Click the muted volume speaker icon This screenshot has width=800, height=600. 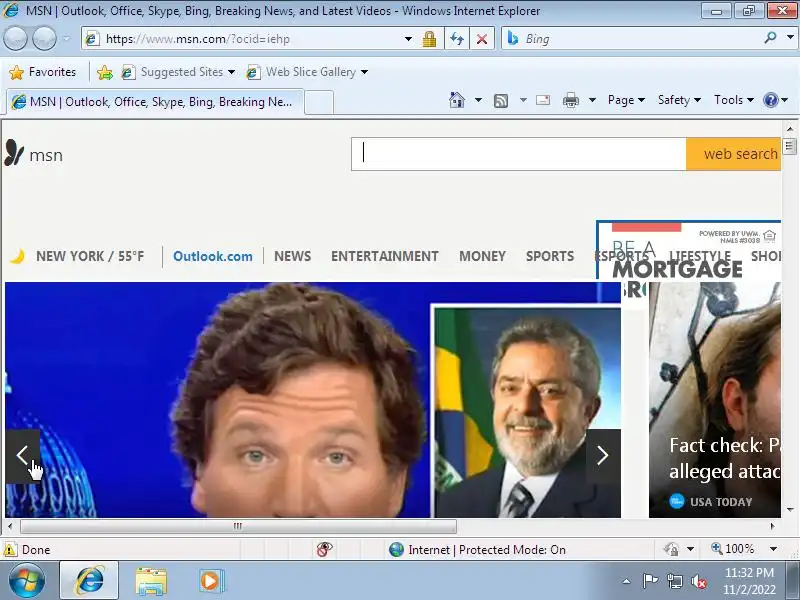coord(698,581)
